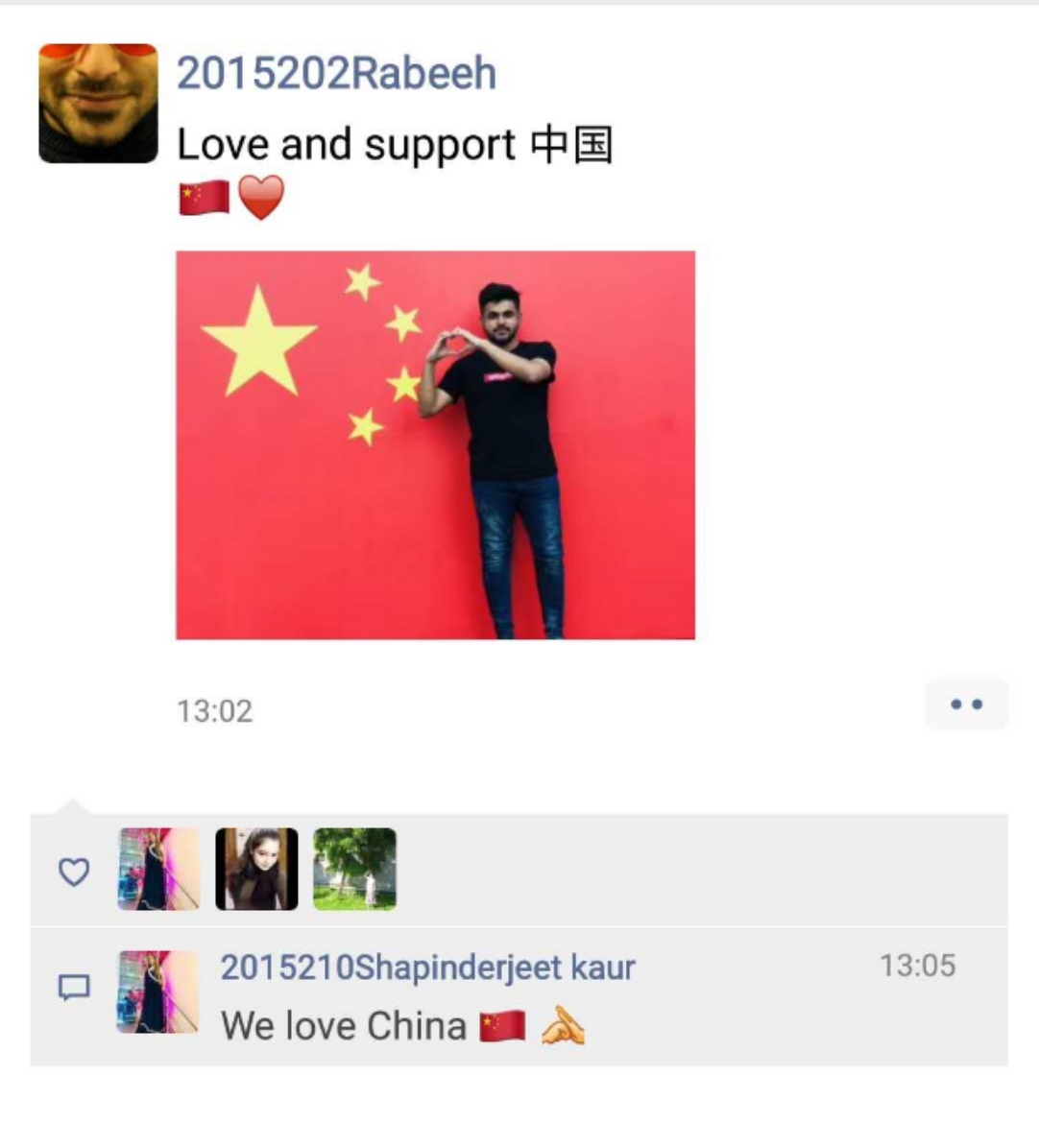1039x1148 pixels.
Task: Open the Chinese flag photo
Action: [x=436, y=445]
